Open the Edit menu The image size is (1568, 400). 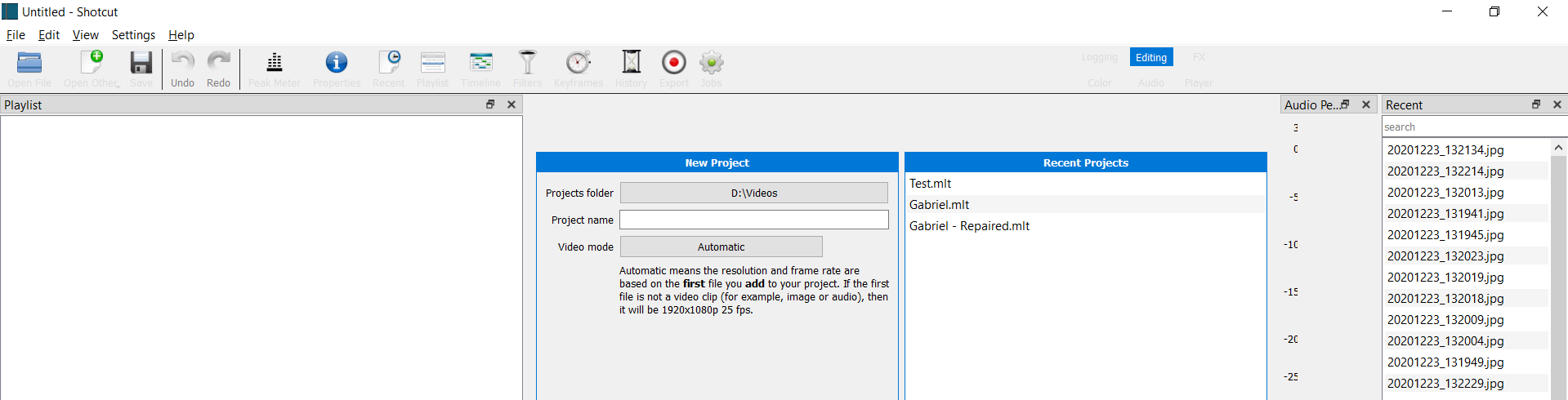(x=49, y=35)
